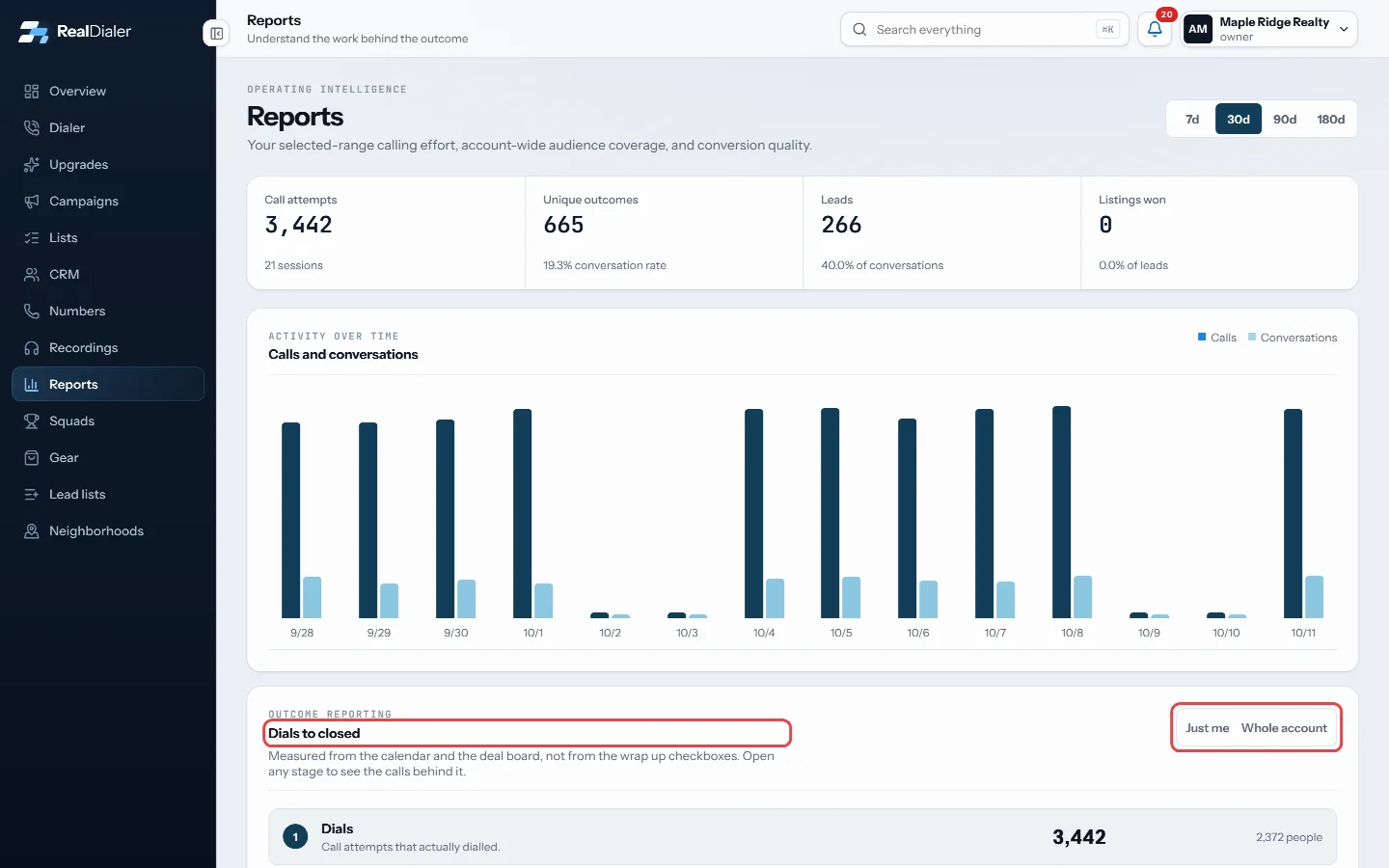This screenshot has height=868, width=1389.
Task: Select the 180d range tab
Action: point(1331,120)
